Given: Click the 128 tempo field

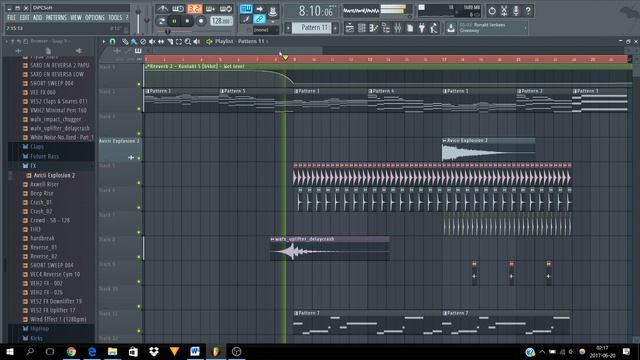Looking at the screenshot, I should click(221, 21).
